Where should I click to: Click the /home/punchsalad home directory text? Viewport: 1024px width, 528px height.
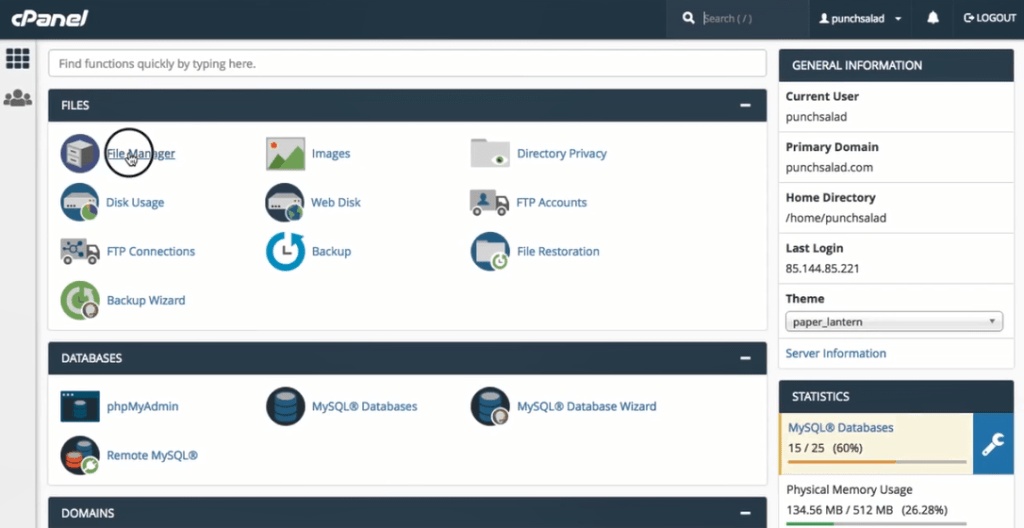click(836, 218)
